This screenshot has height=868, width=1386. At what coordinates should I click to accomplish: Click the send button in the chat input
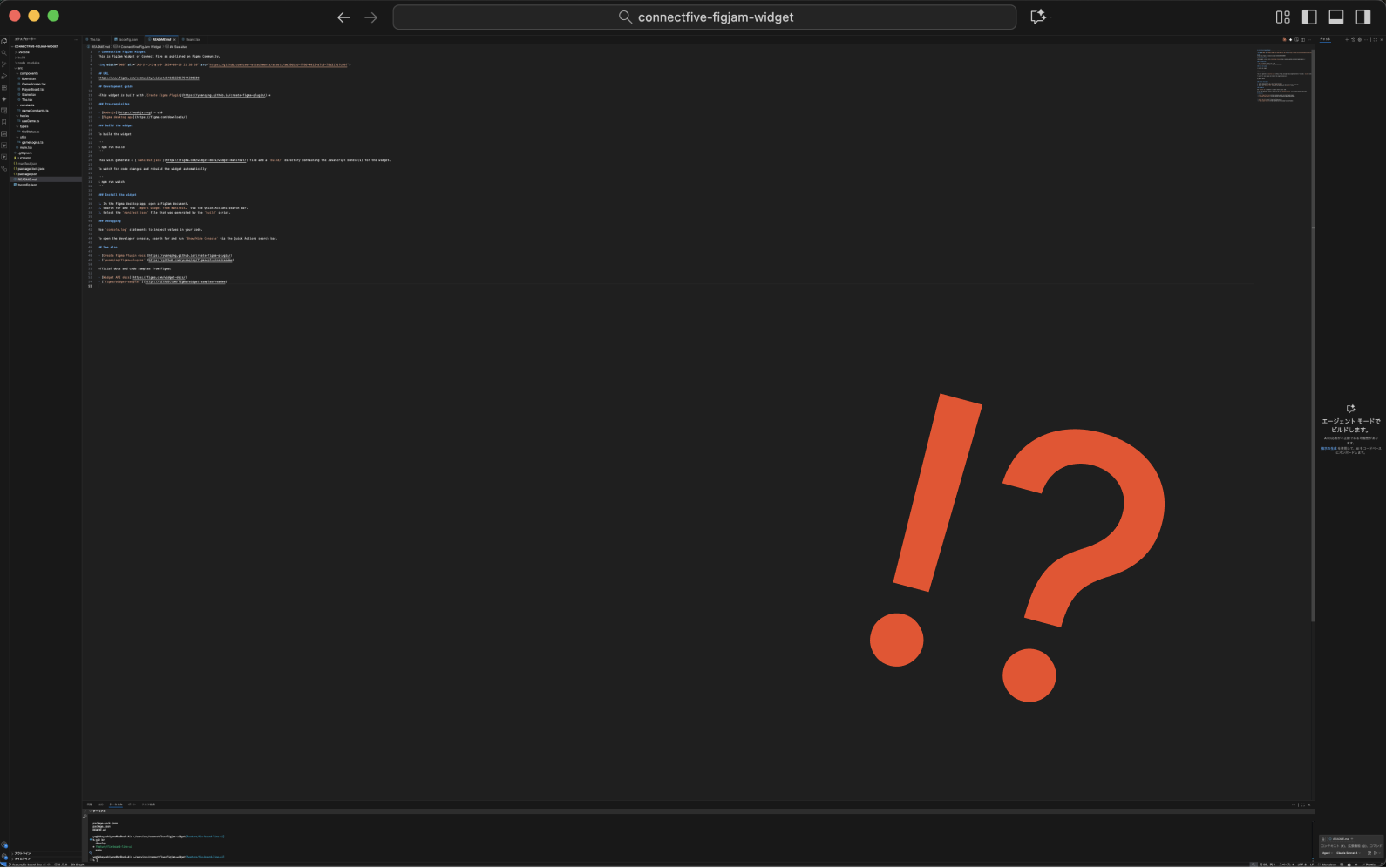1375,853
